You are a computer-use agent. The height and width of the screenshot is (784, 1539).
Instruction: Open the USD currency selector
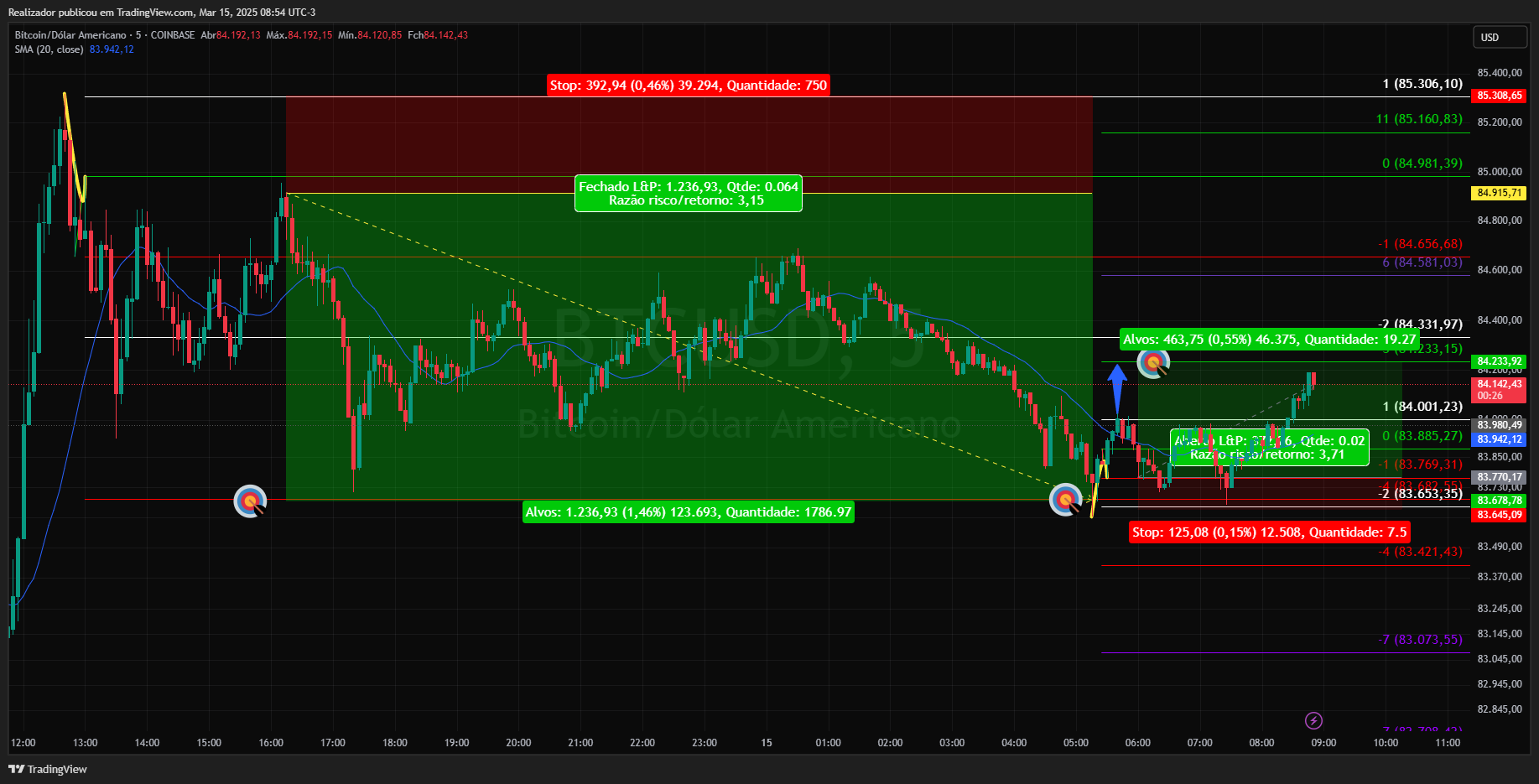pyautogui.click(x=1500, y=37)
